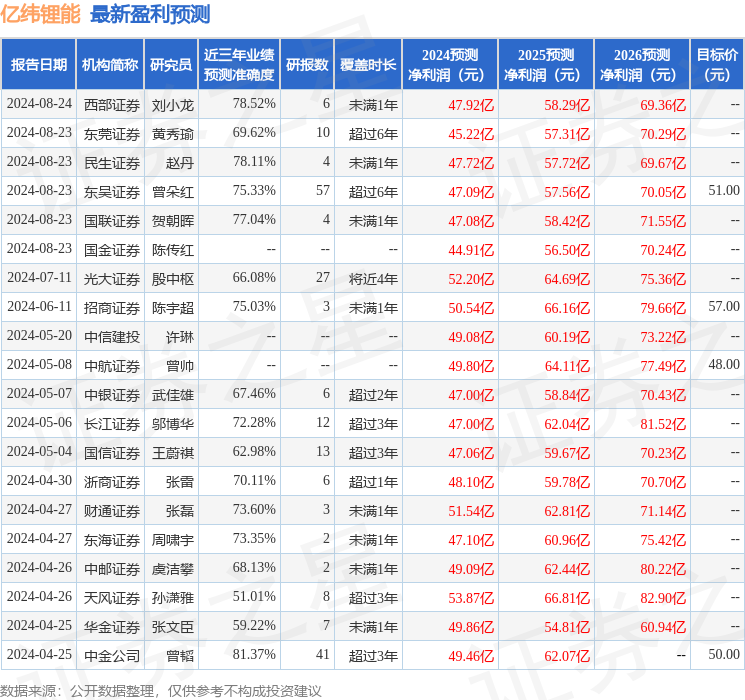Click the 82.90亿 2026 profit value
The width and height of the screenshot is (745, 700).
point(663,598)
